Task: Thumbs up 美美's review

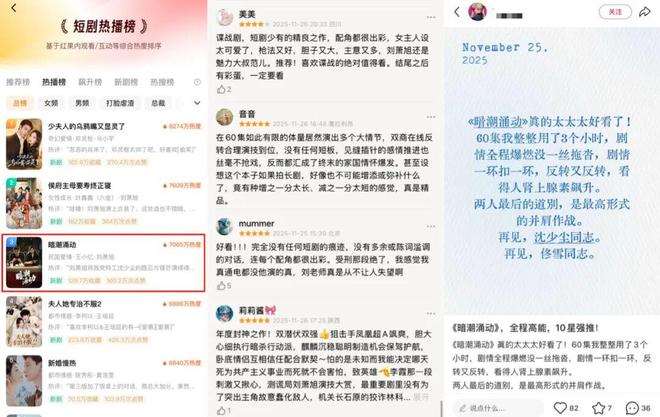Action: coord(221,89)
